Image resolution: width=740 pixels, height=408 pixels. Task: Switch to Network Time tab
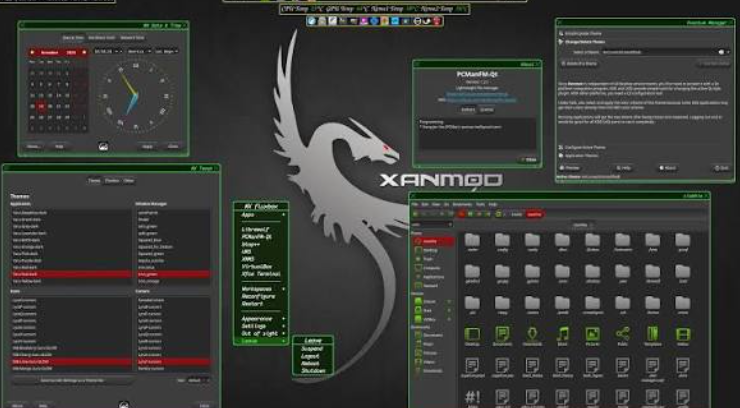pyautogui.click(x=132, y=38)
